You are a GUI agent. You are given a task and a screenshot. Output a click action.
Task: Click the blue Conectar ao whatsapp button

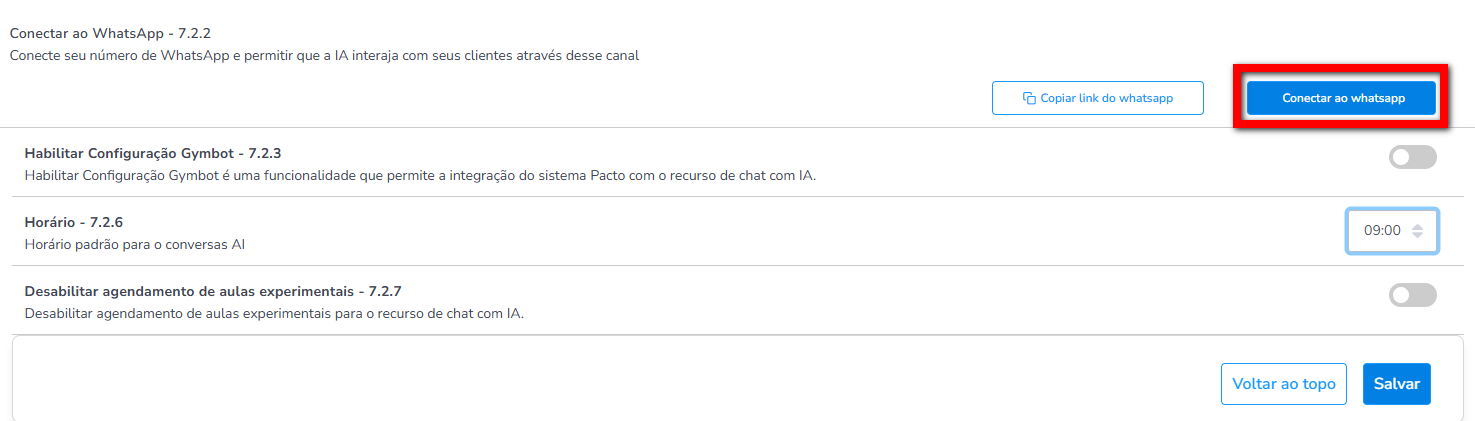point(1341,98)
